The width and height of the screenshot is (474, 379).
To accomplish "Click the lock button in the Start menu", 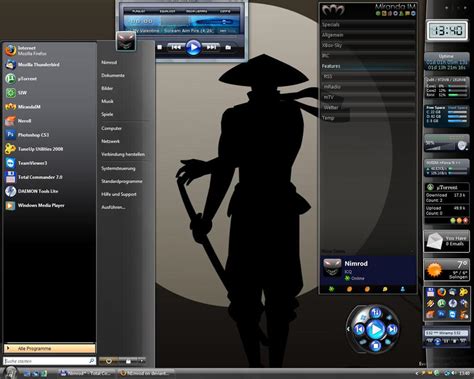I will coord(128,361).
